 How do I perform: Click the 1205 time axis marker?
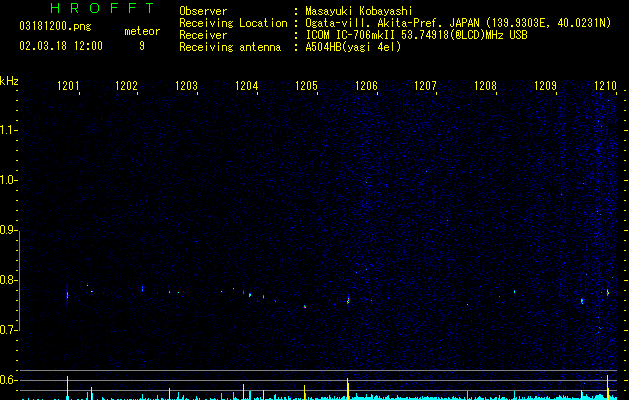(x=306, y=86)
